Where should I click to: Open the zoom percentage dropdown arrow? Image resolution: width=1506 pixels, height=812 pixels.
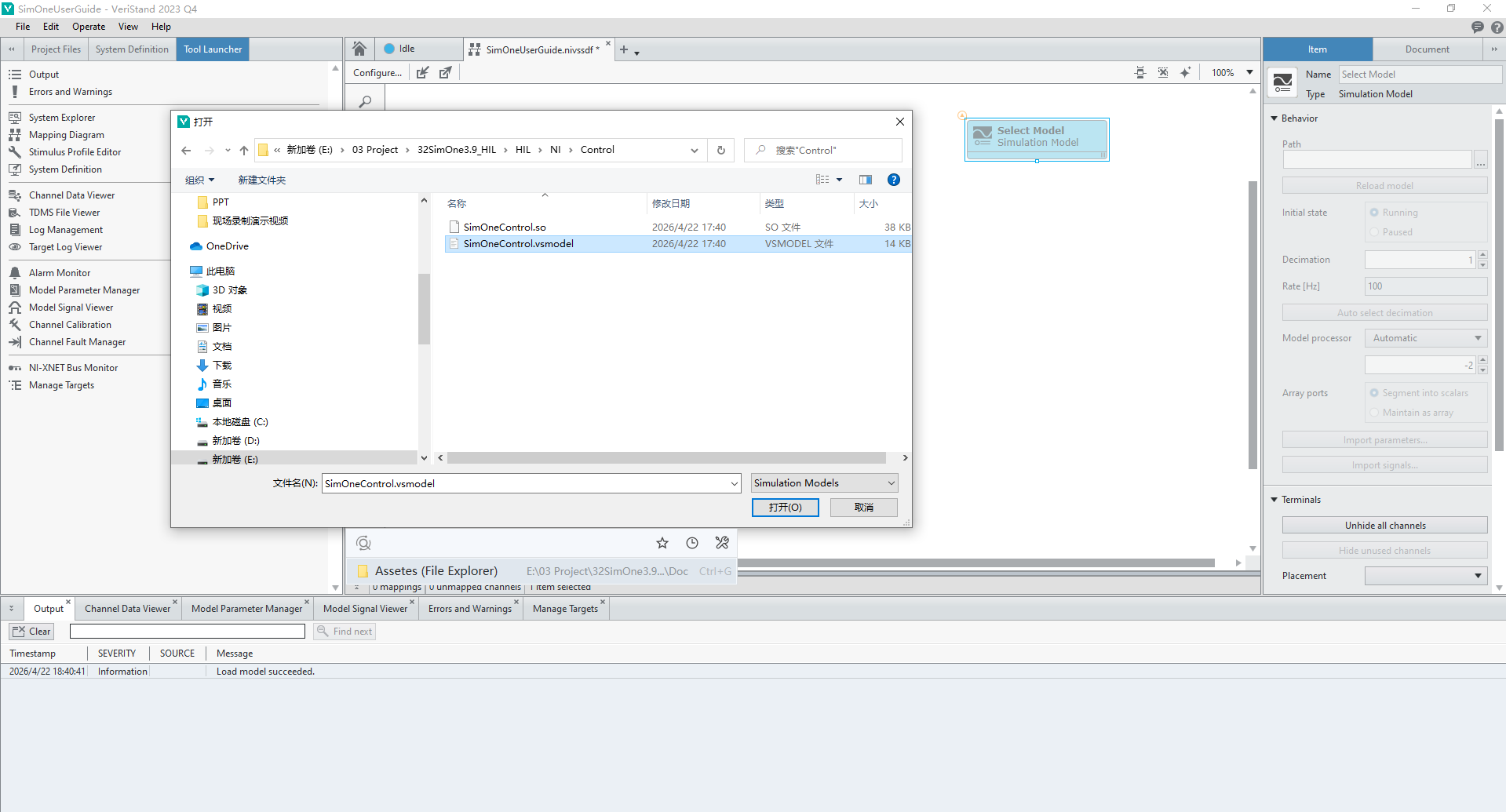(x=1250, y=73)
